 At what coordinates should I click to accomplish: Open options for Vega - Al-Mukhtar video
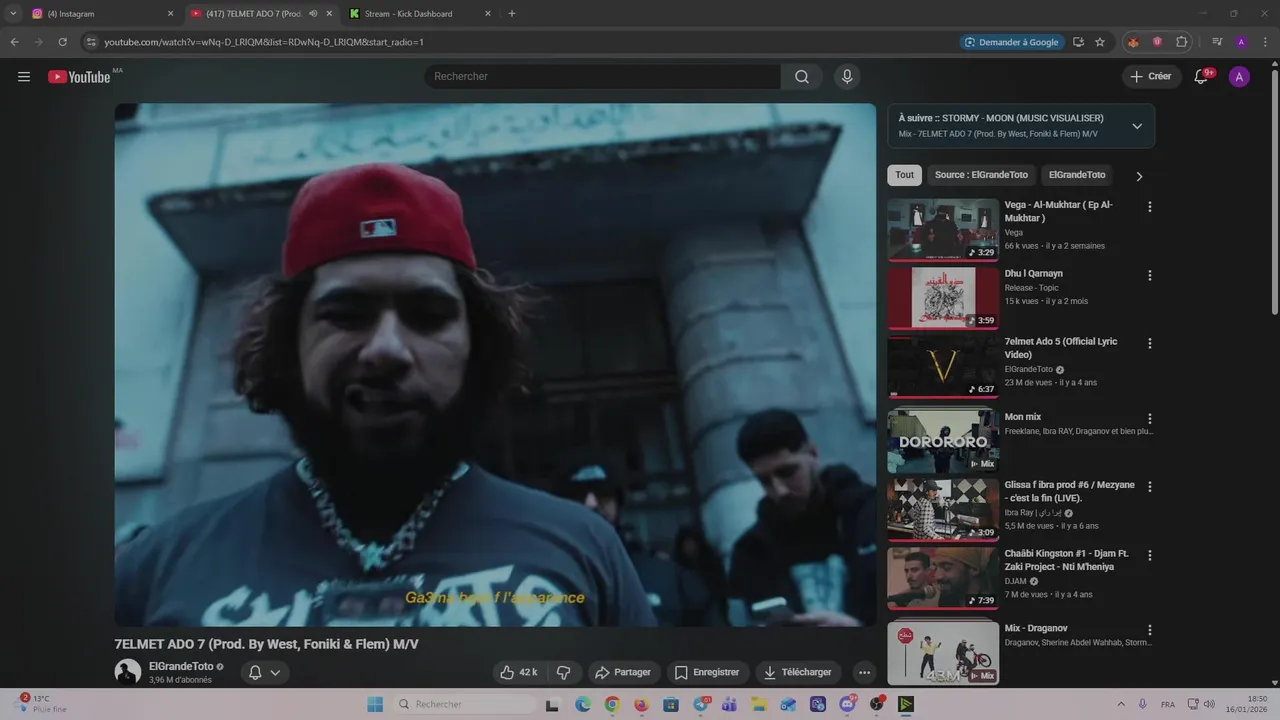pos(1149,207)
